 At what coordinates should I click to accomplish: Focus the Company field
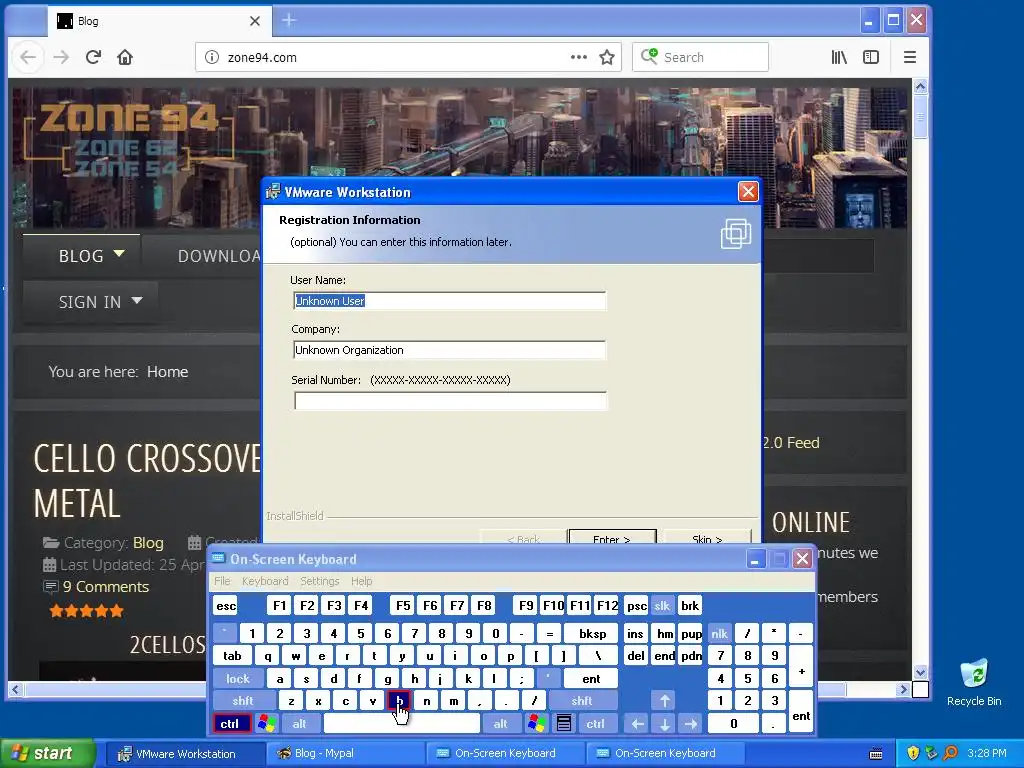450,350
